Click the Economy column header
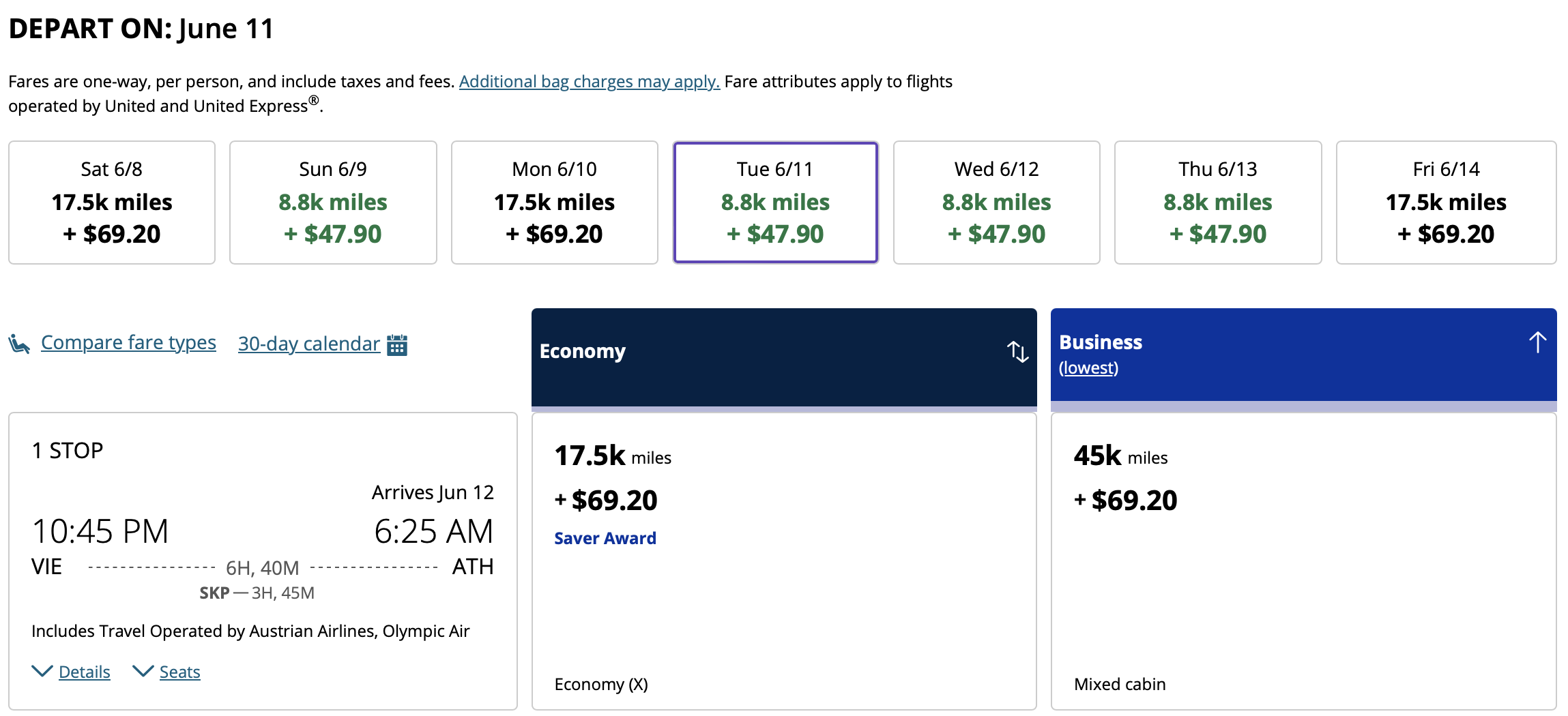The width and height of the screenshot is (1568, 716). coord(784,357)
